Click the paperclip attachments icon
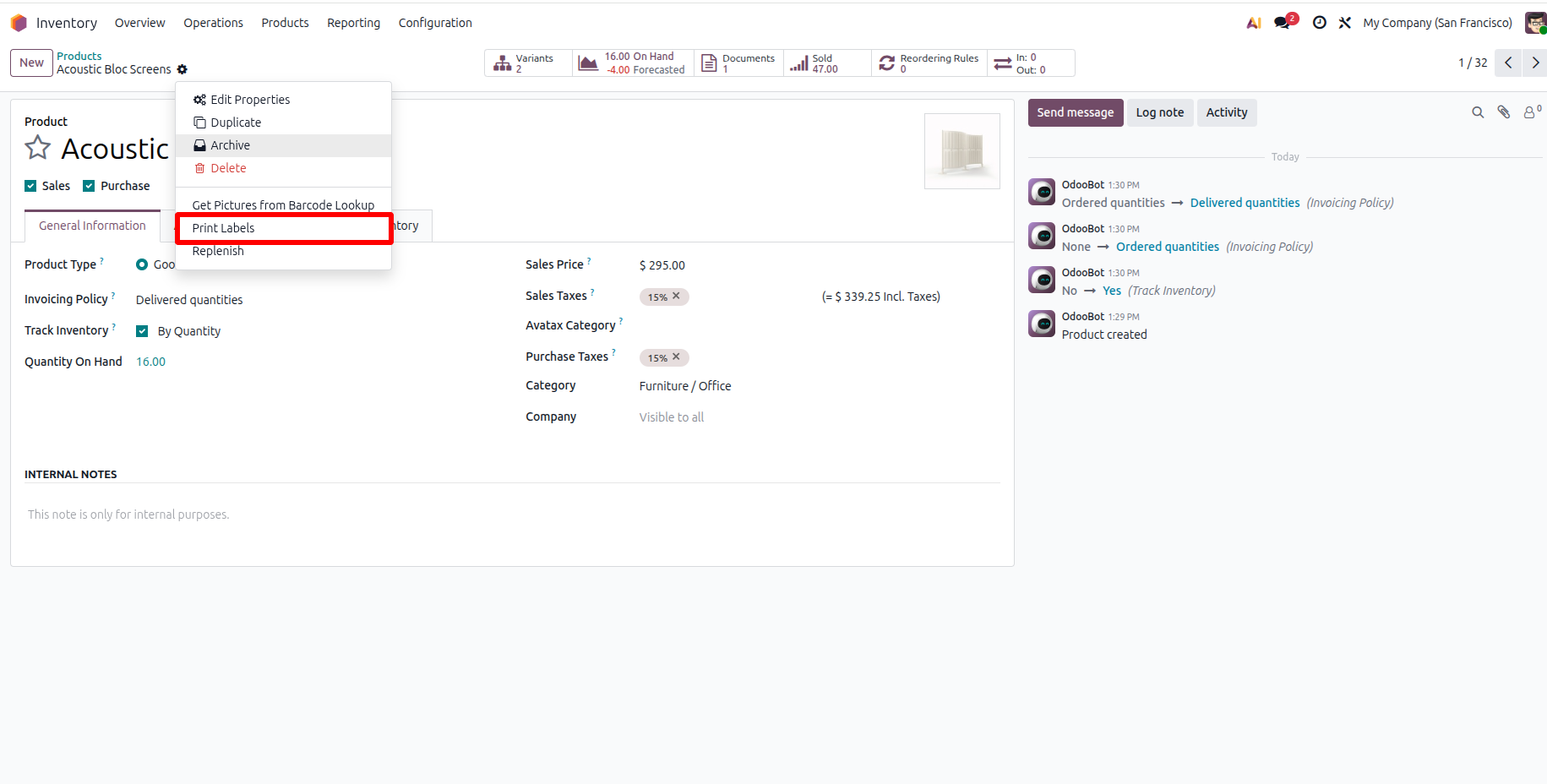 point(1504,112)
